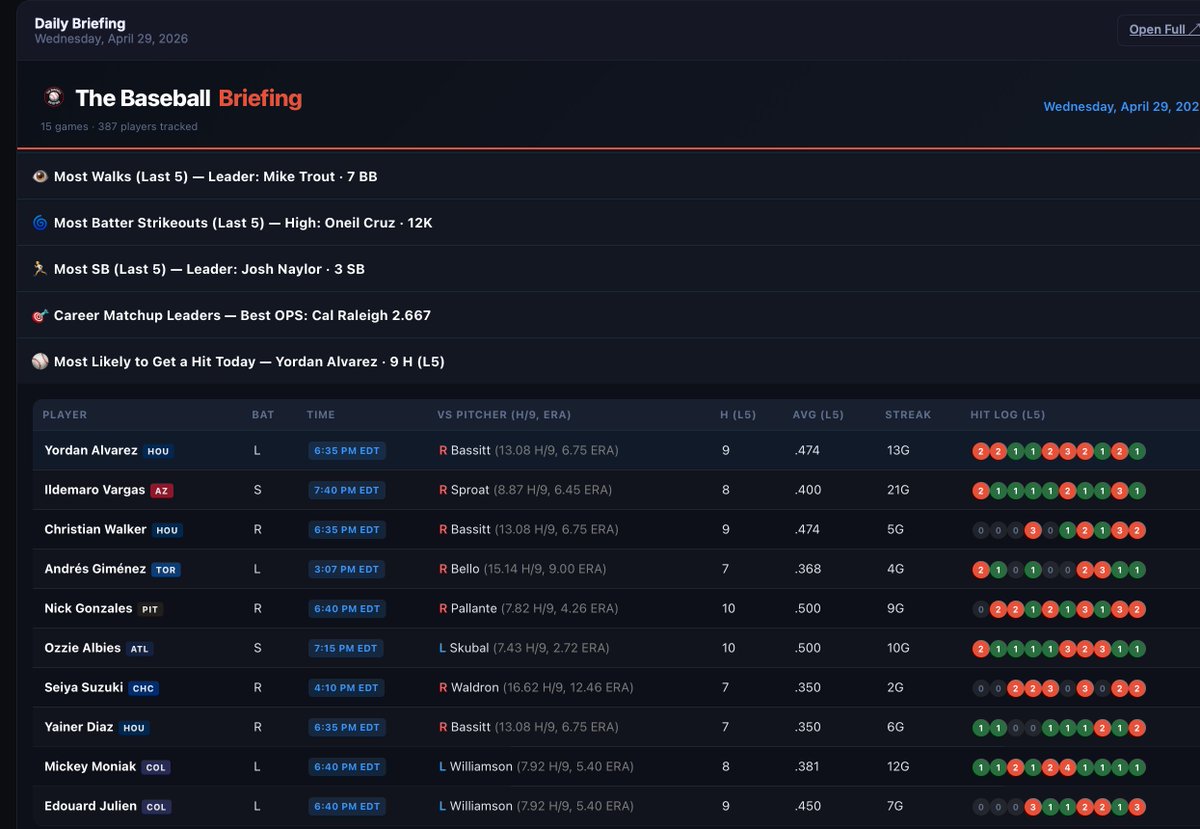Select player Seiya Suzuki
The image size is (1200, 829).
pos(84,687)
